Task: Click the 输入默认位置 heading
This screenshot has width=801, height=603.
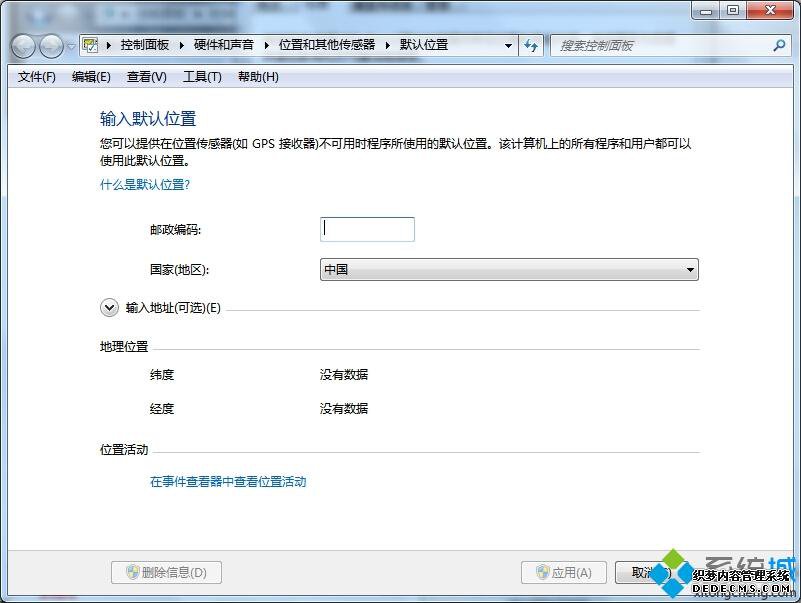Action: pyautogui.click(x=148, y=119)
